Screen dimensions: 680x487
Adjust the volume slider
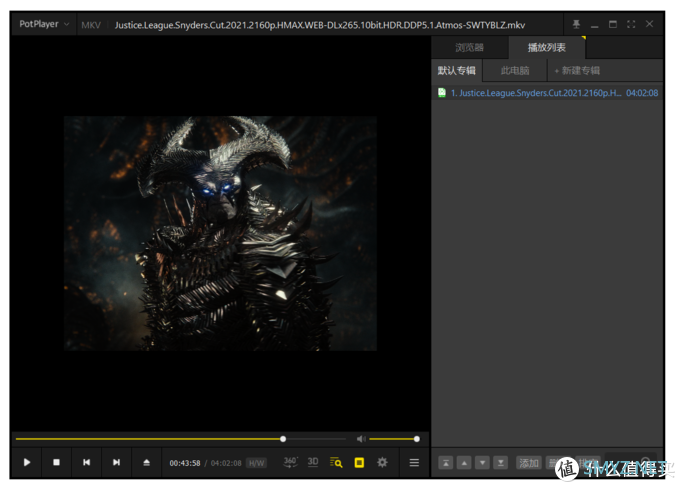(x=393, y=439)
